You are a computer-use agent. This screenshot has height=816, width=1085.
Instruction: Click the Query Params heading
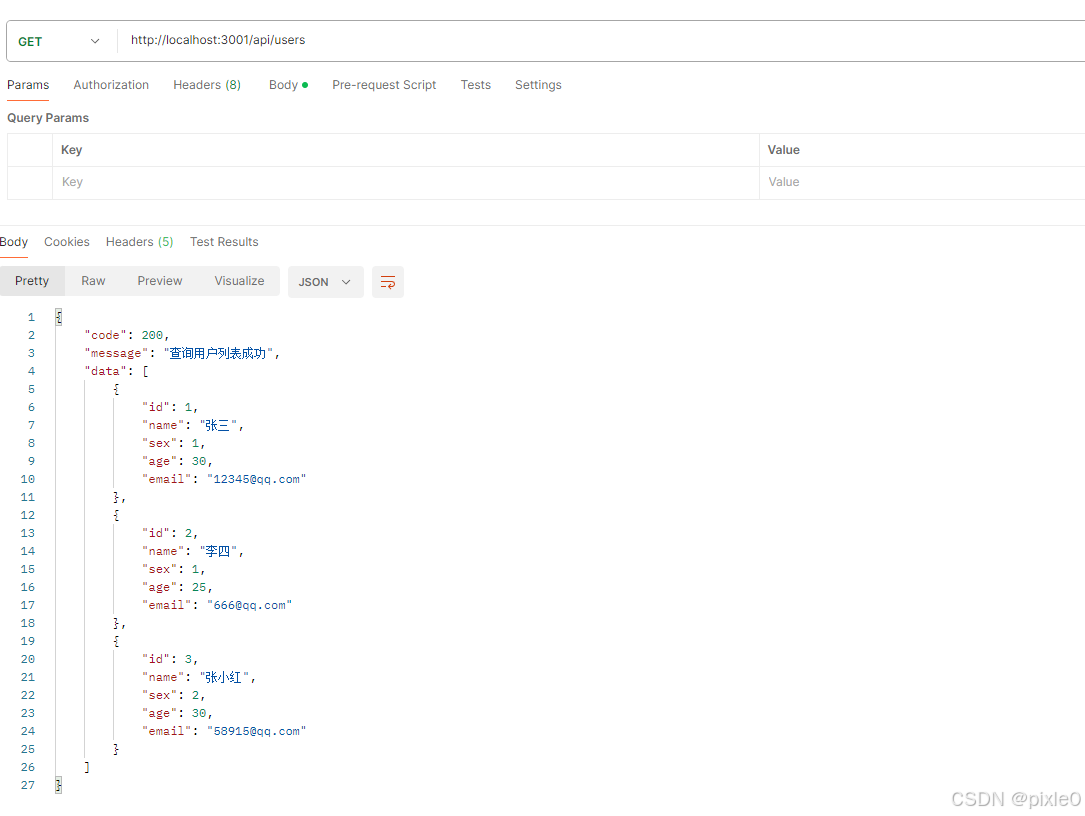tap(48, 118)
